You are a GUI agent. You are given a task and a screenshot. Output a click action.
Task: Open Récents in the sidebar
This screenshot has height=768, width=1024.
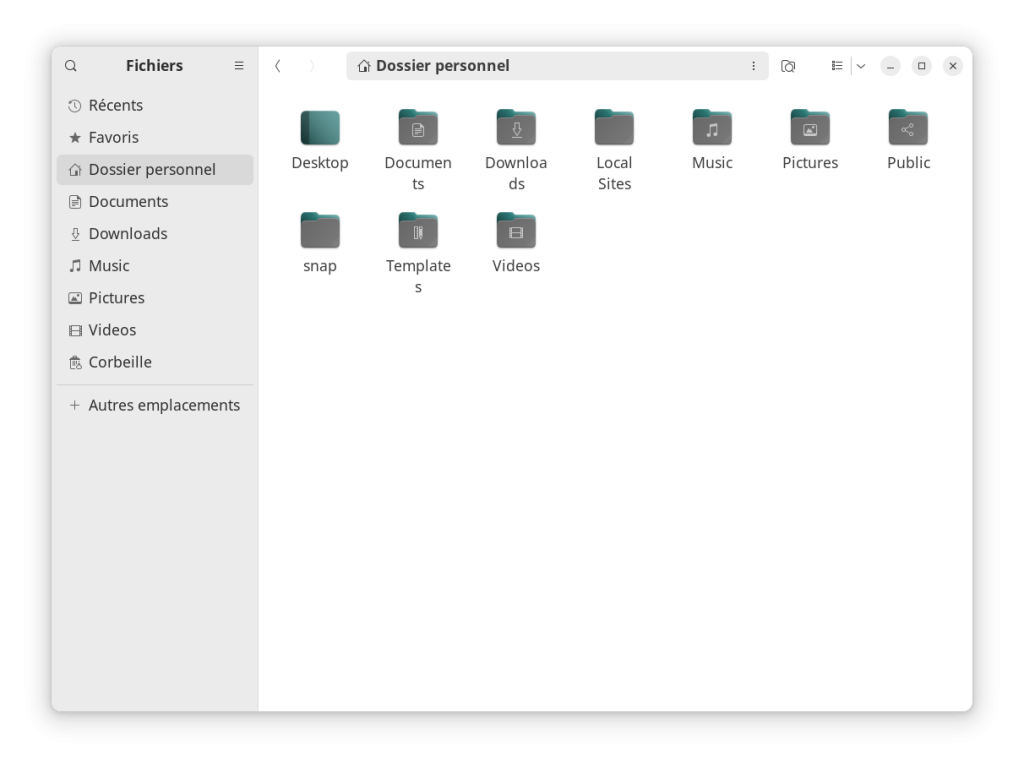[115, 105]
